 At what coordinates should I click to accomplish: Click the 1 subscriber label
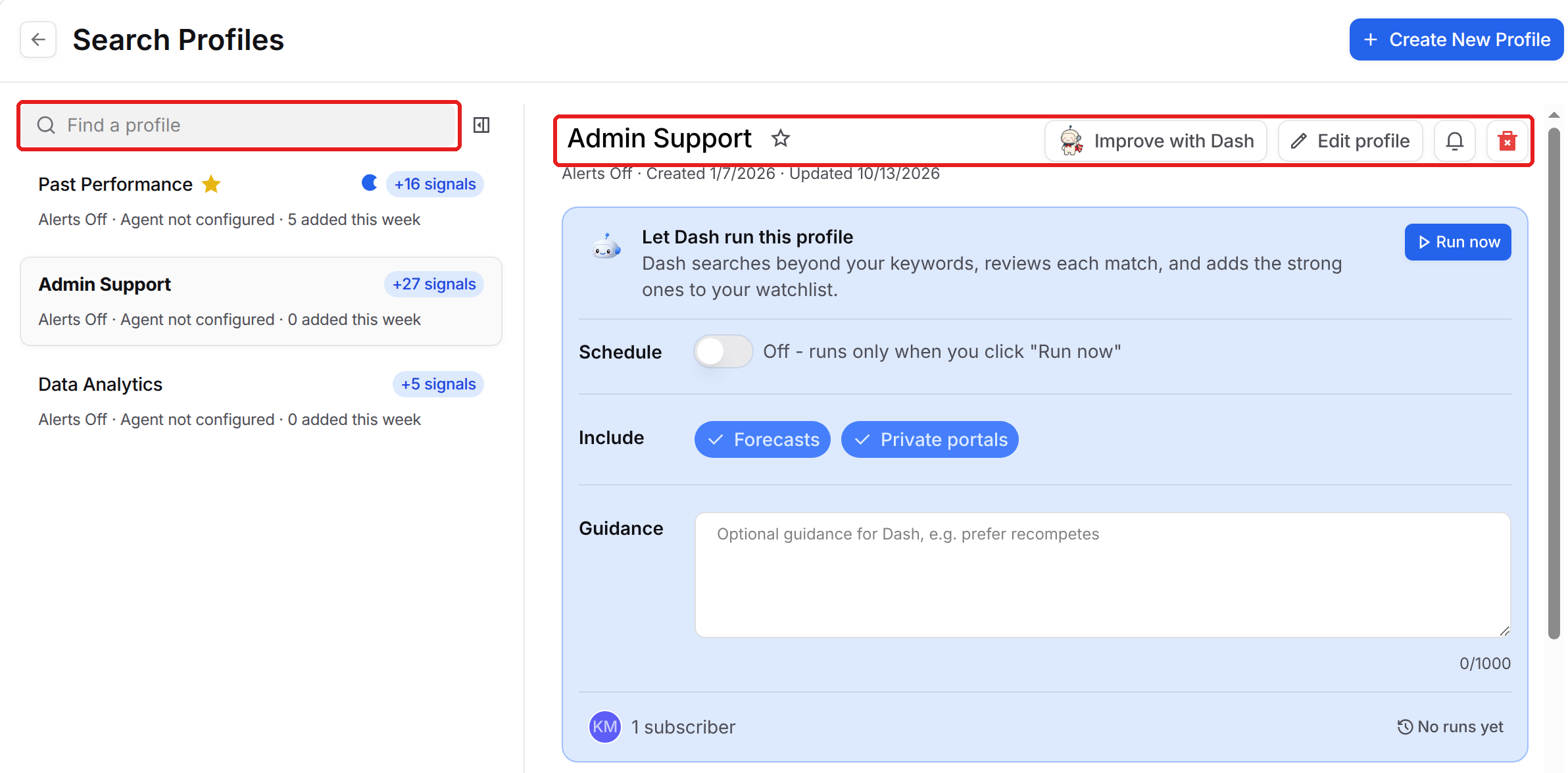[x=683, y=727]
